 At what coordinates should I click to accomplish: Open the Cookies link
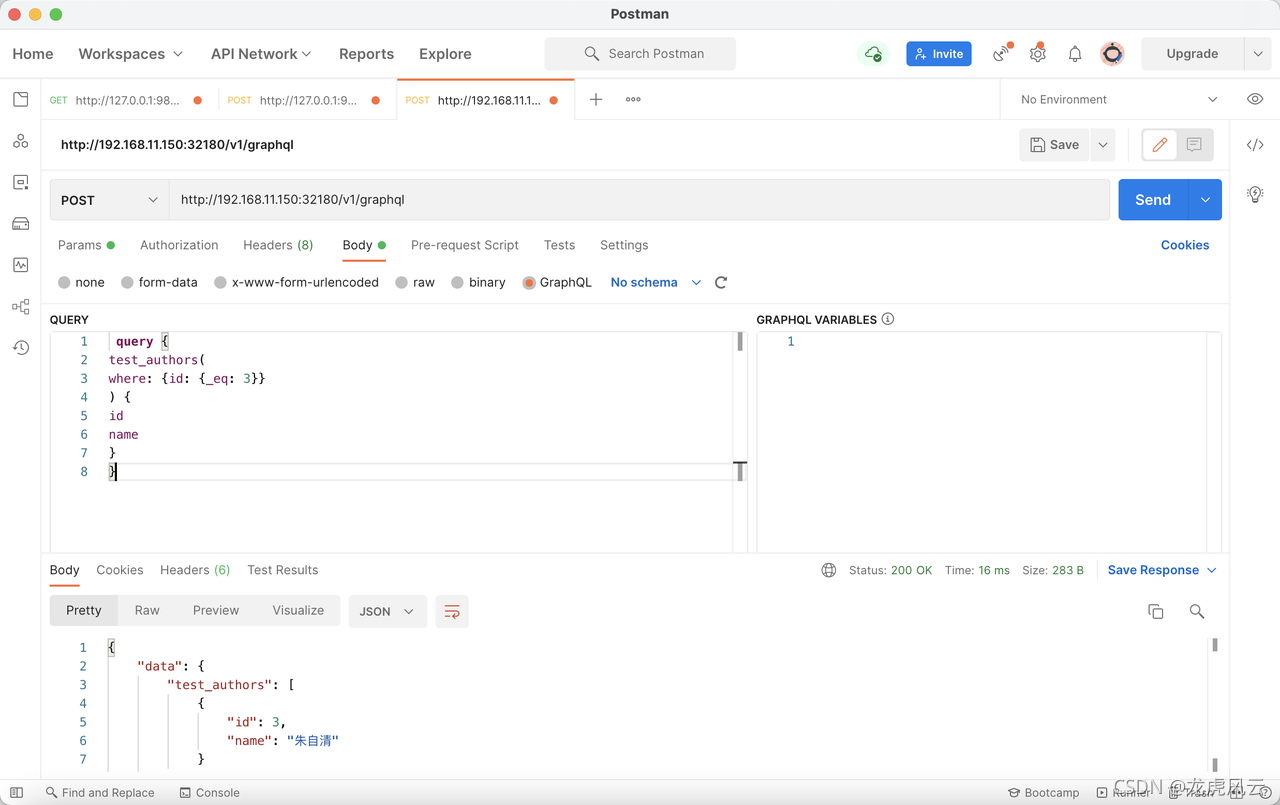tap(1185, 245)
